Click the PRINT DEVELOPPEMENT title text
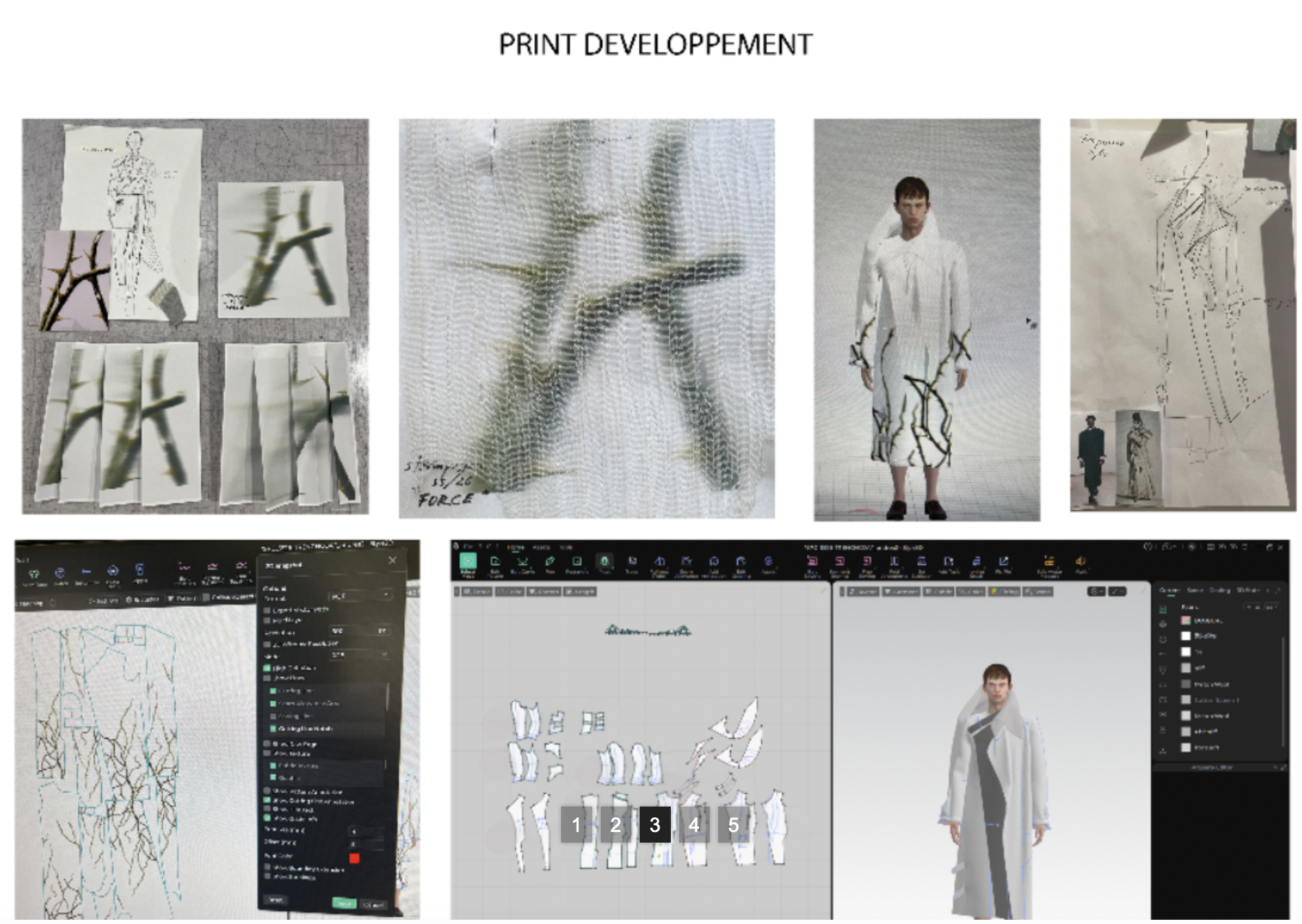The image size is (1302, 924). point(655,45)
